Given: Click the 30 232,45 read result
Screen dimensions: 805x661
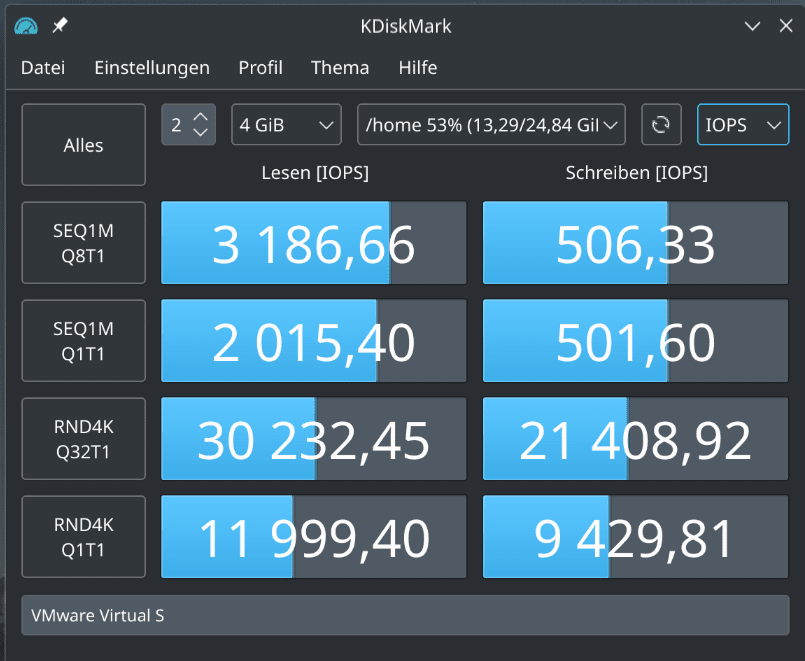Looking at the screenshot, I should [314, 439].
